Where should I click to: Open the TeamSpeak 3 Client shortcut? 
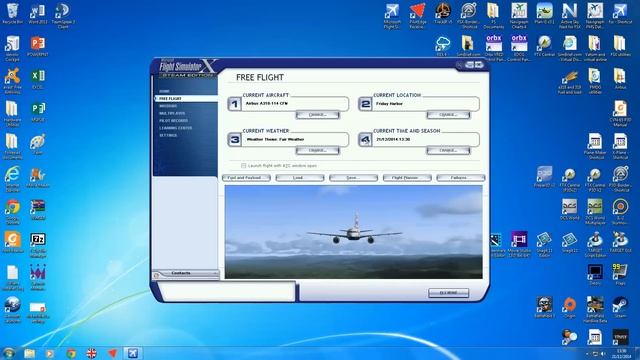62,11
